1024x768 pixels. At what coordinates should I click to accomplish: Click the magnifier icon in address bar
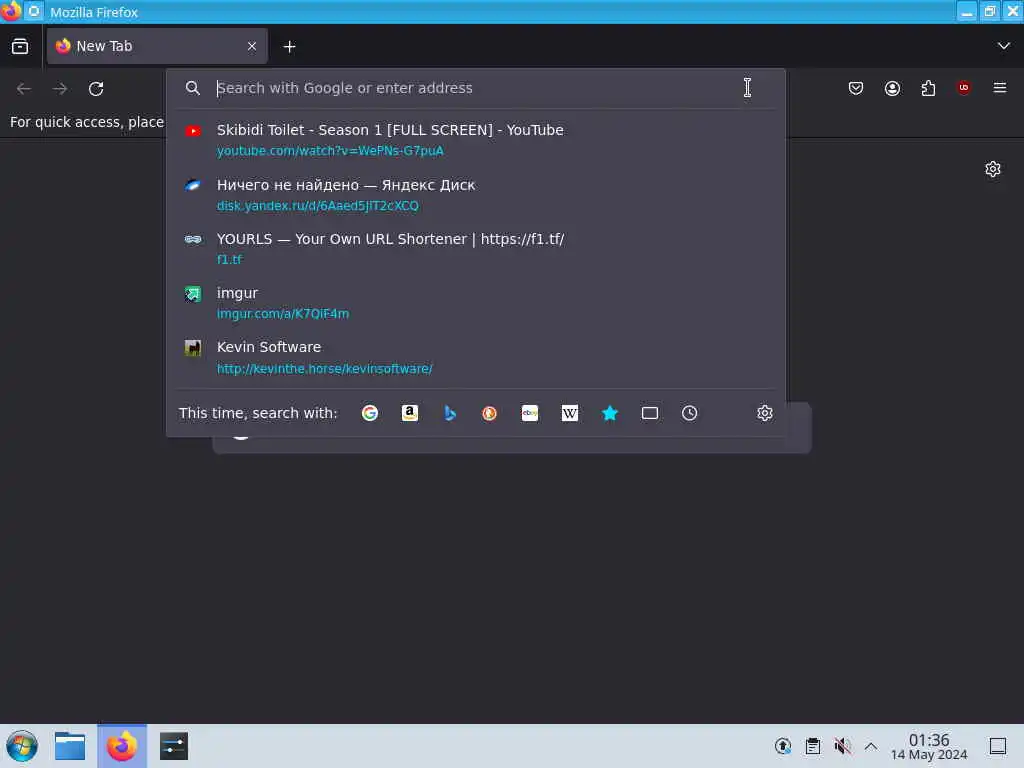(193, 88)
